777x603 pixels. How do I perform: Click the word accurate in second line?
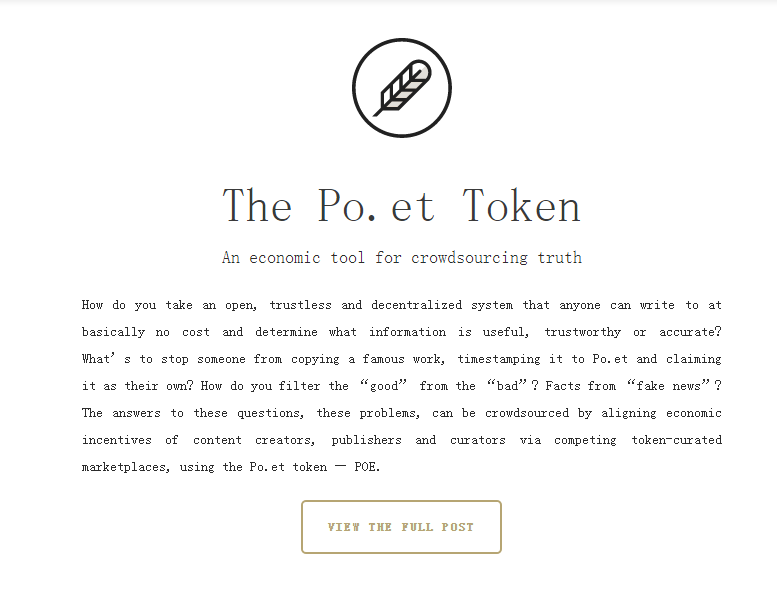click(x=687, y=332)
